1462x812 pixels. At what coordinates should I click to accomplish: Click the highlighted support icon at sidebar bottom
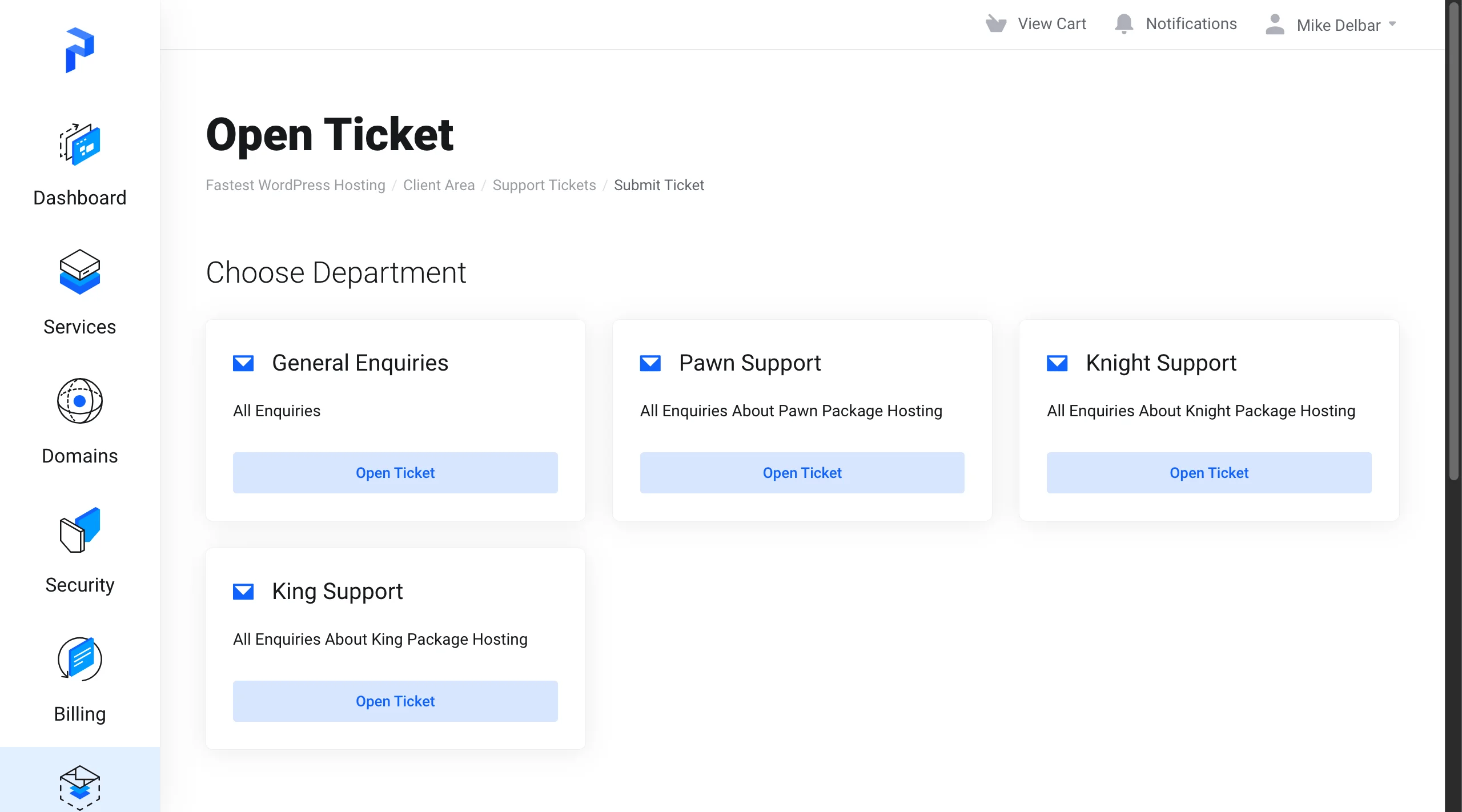[79, 786]
